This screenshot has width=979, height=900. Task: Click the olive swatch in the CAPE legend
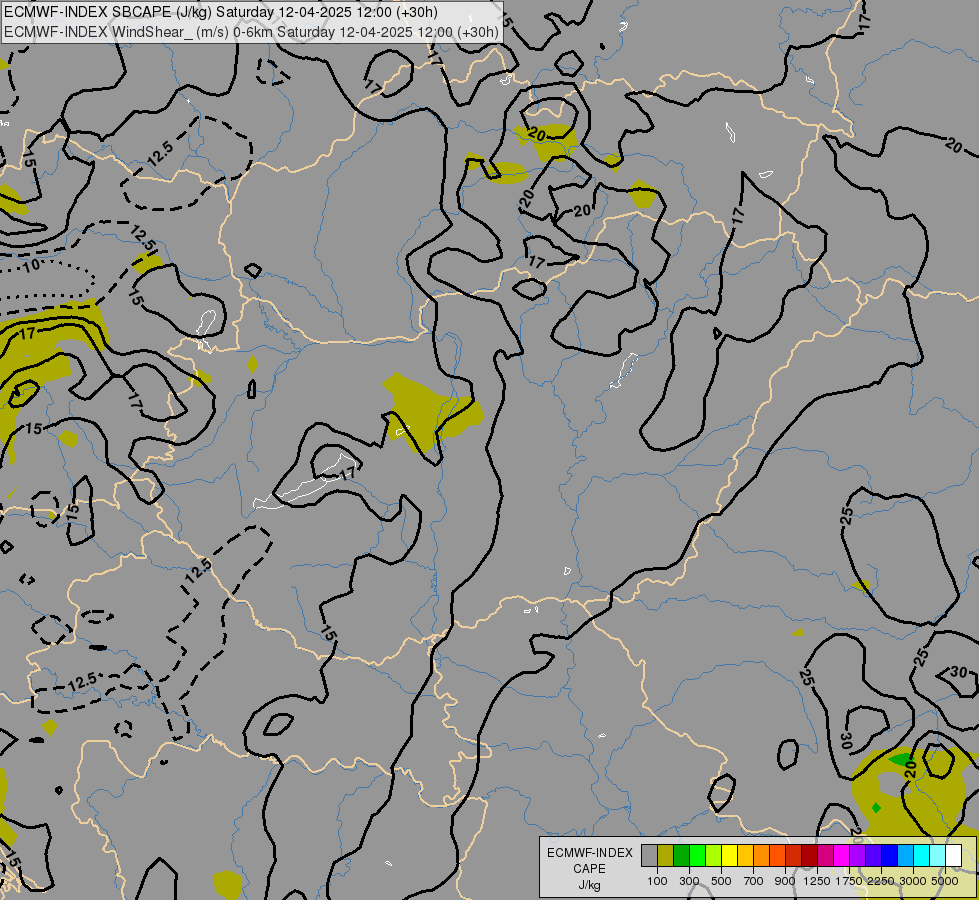[x=666, y=855]
